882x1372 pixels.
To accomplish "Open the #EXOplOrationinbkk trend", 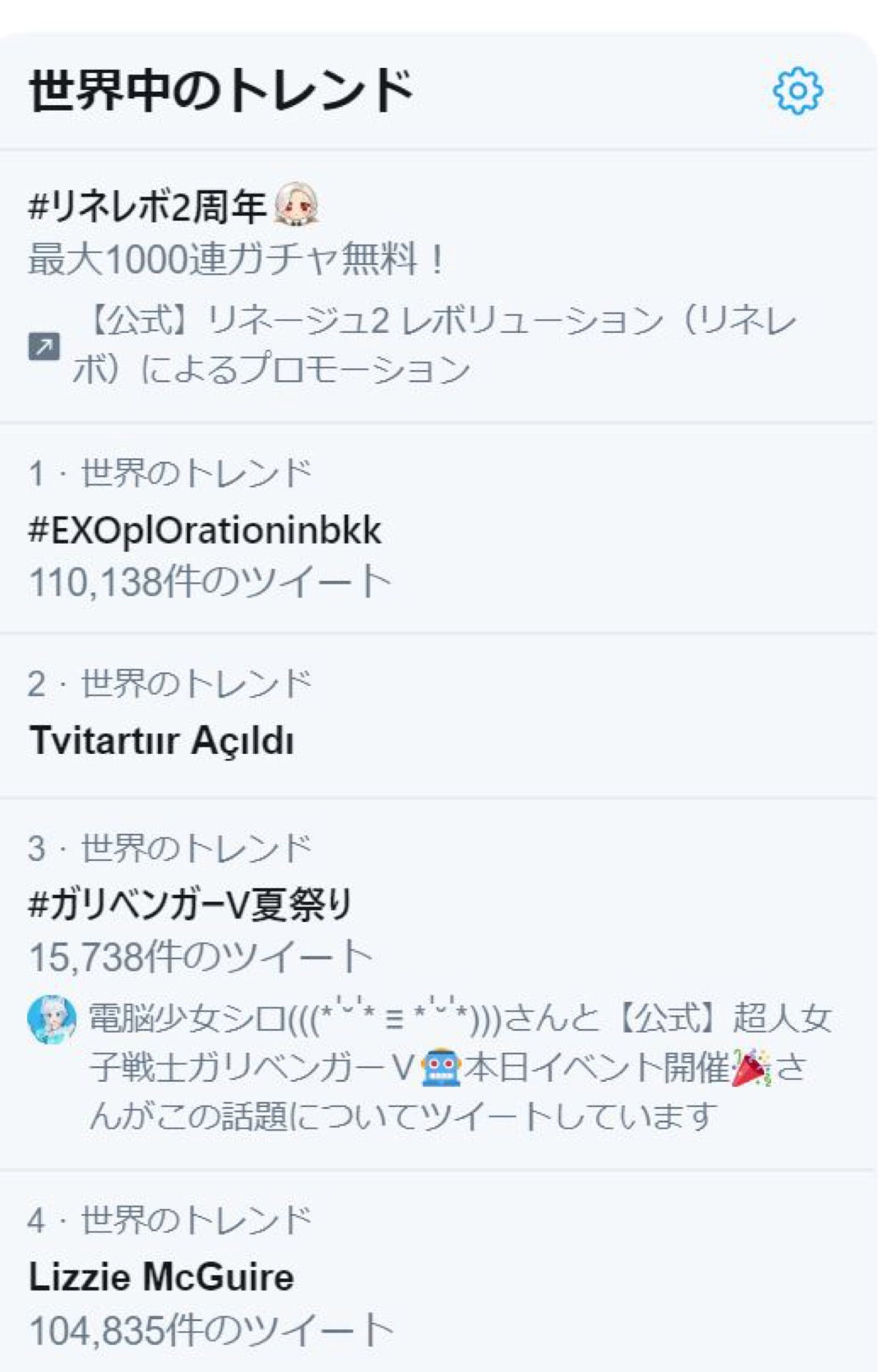I will 204,530.
